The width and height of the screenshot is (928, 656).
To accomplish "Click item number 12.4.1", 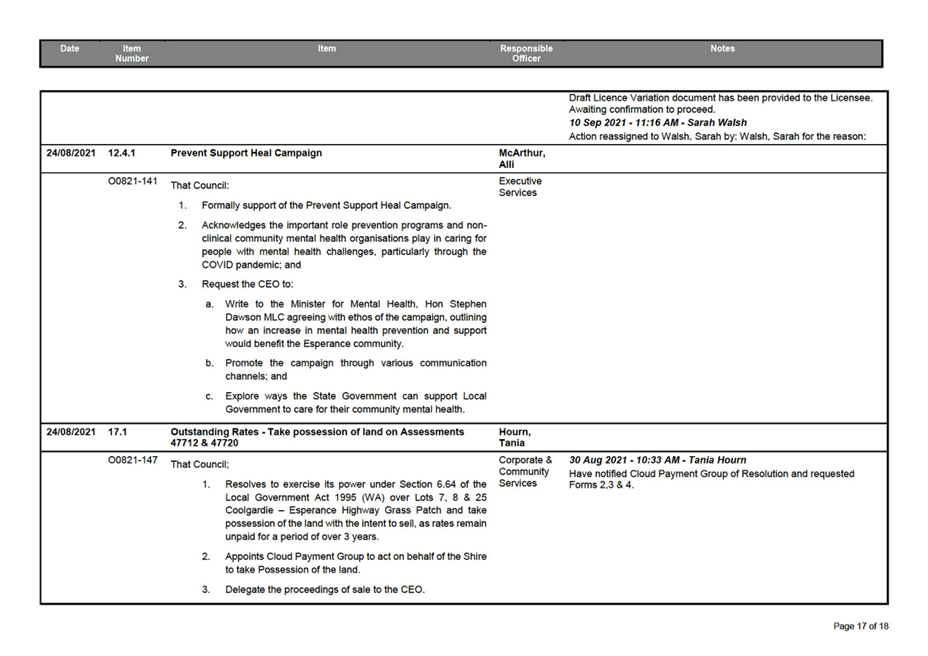I will 122,153.
